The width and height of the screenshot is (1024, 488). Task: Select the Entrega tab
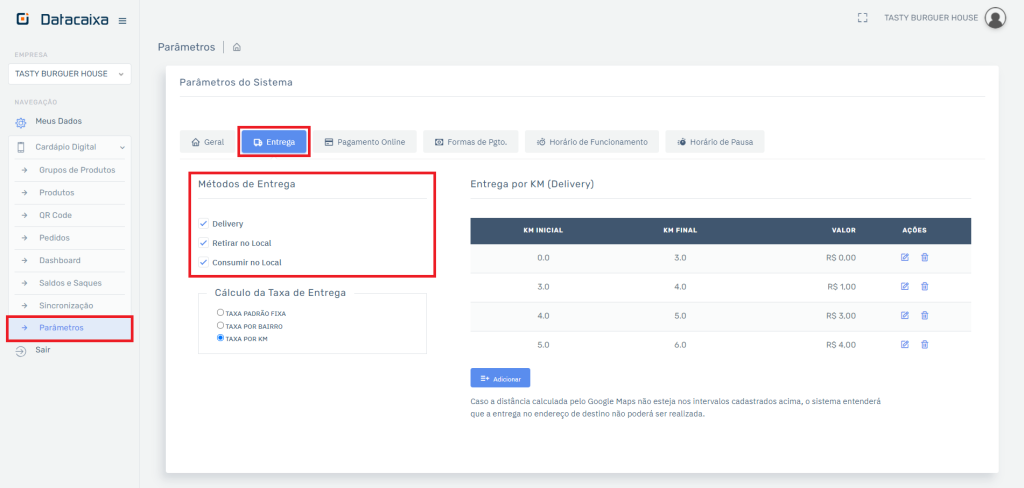tap(274, 142)
